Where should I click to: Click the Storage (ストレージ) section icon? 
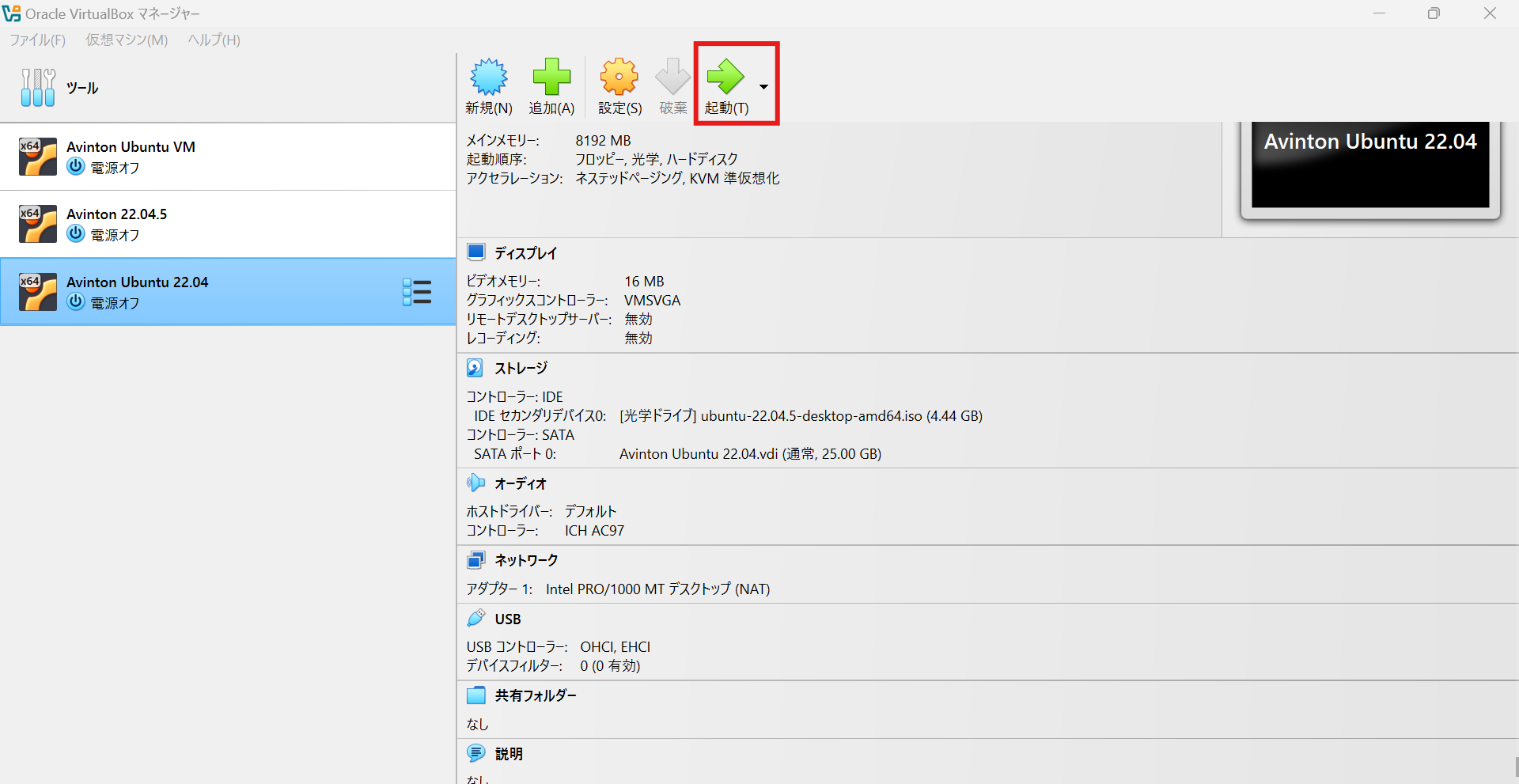[475, 368]
